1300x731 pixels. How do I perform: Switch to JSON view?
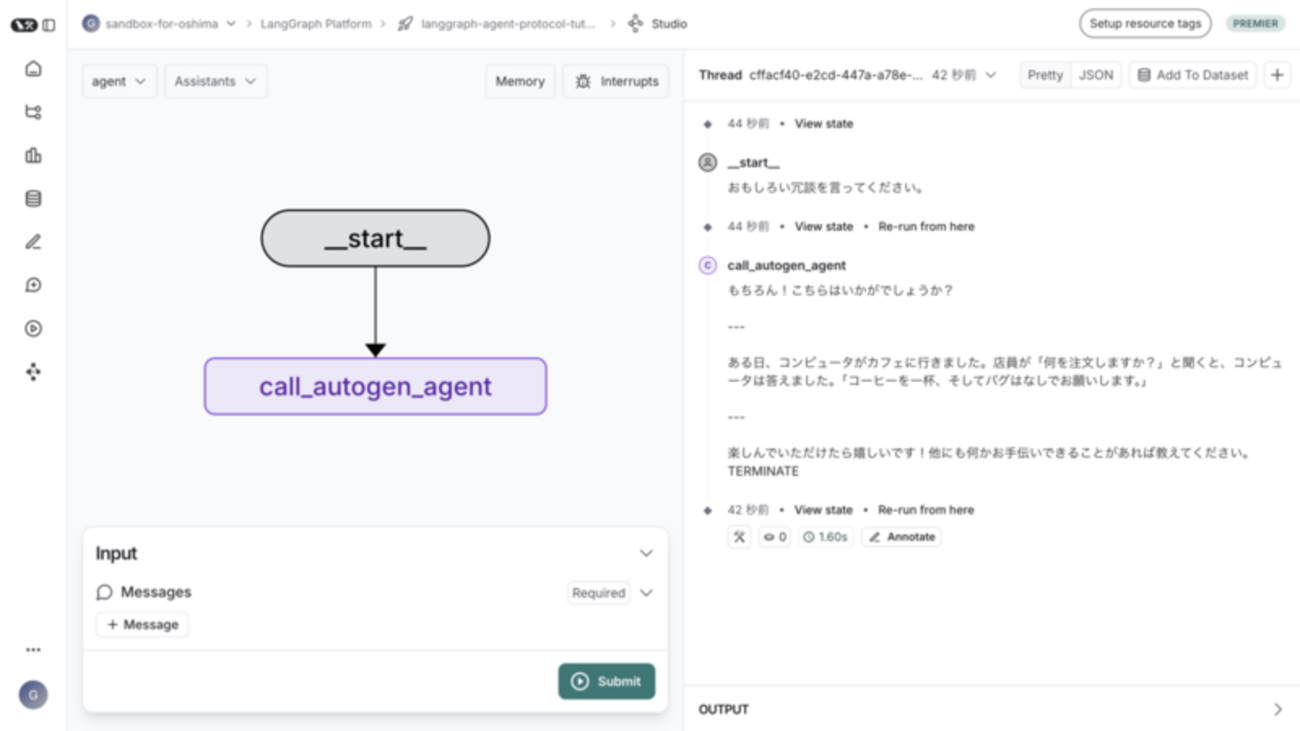1096,75
